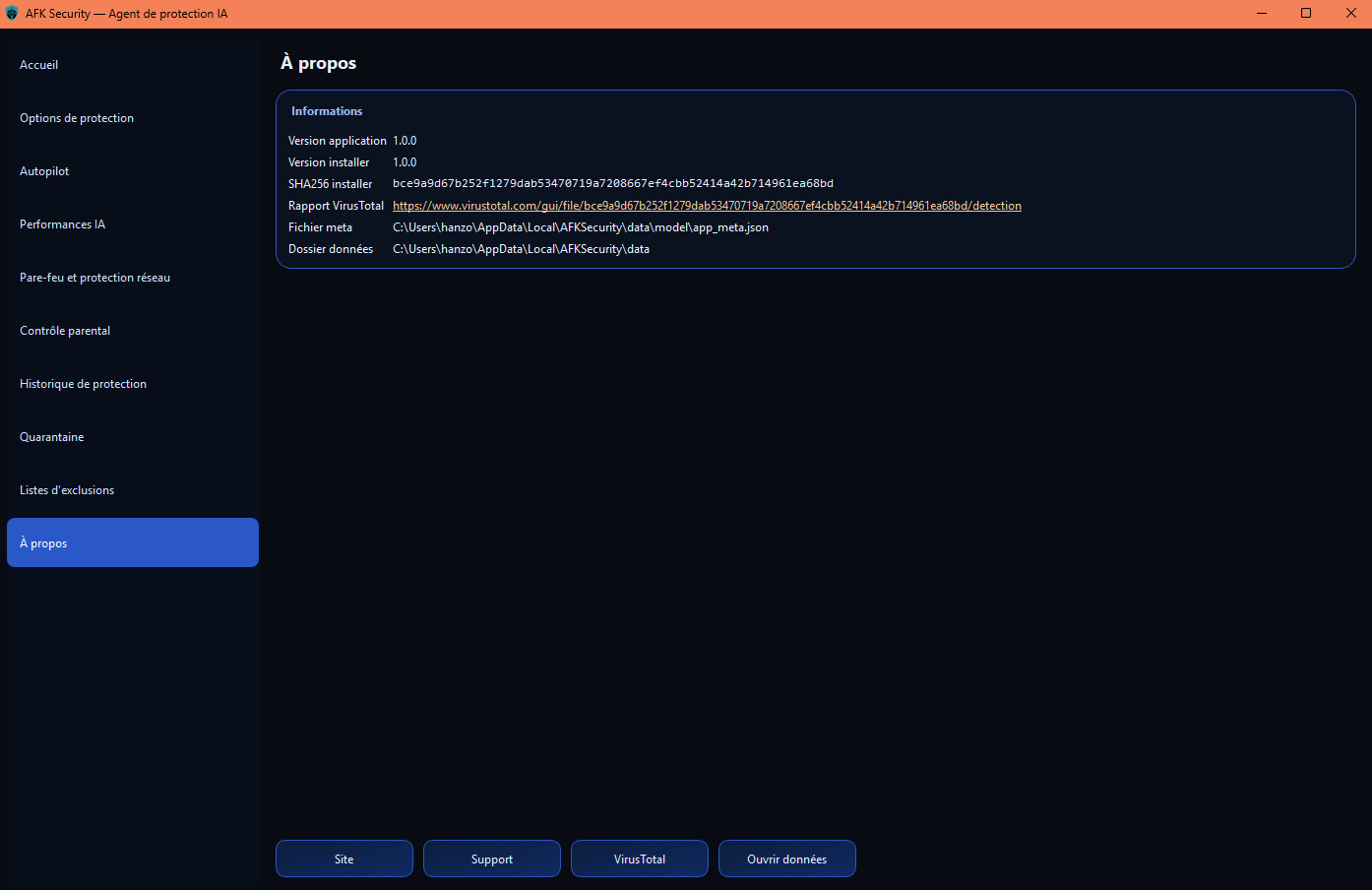Click the SHA256 installer hash value
Screen dimensions: 1372x890
pyautogui.click(x=612, y=184)
